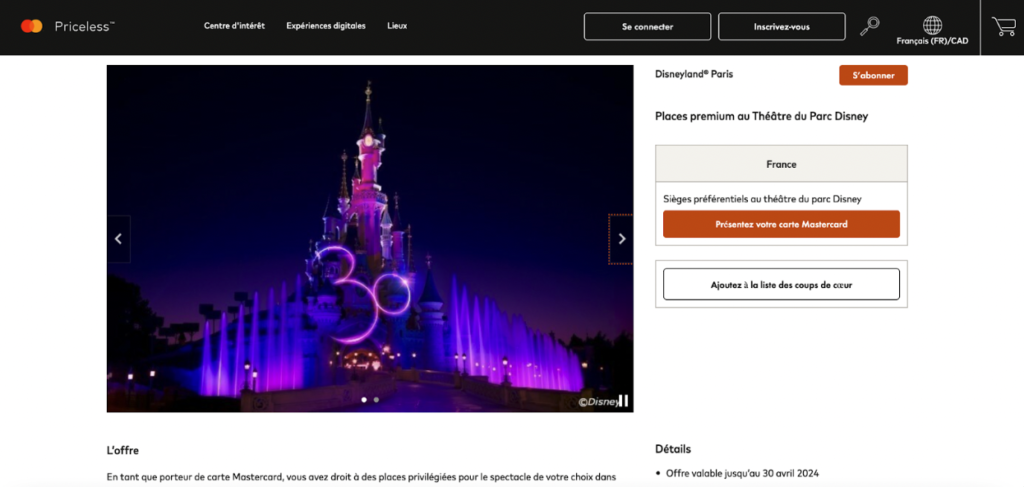Viewport: 1024px width, 487px height.
Task: Show previous carousel image arrow
Action: 118,239
